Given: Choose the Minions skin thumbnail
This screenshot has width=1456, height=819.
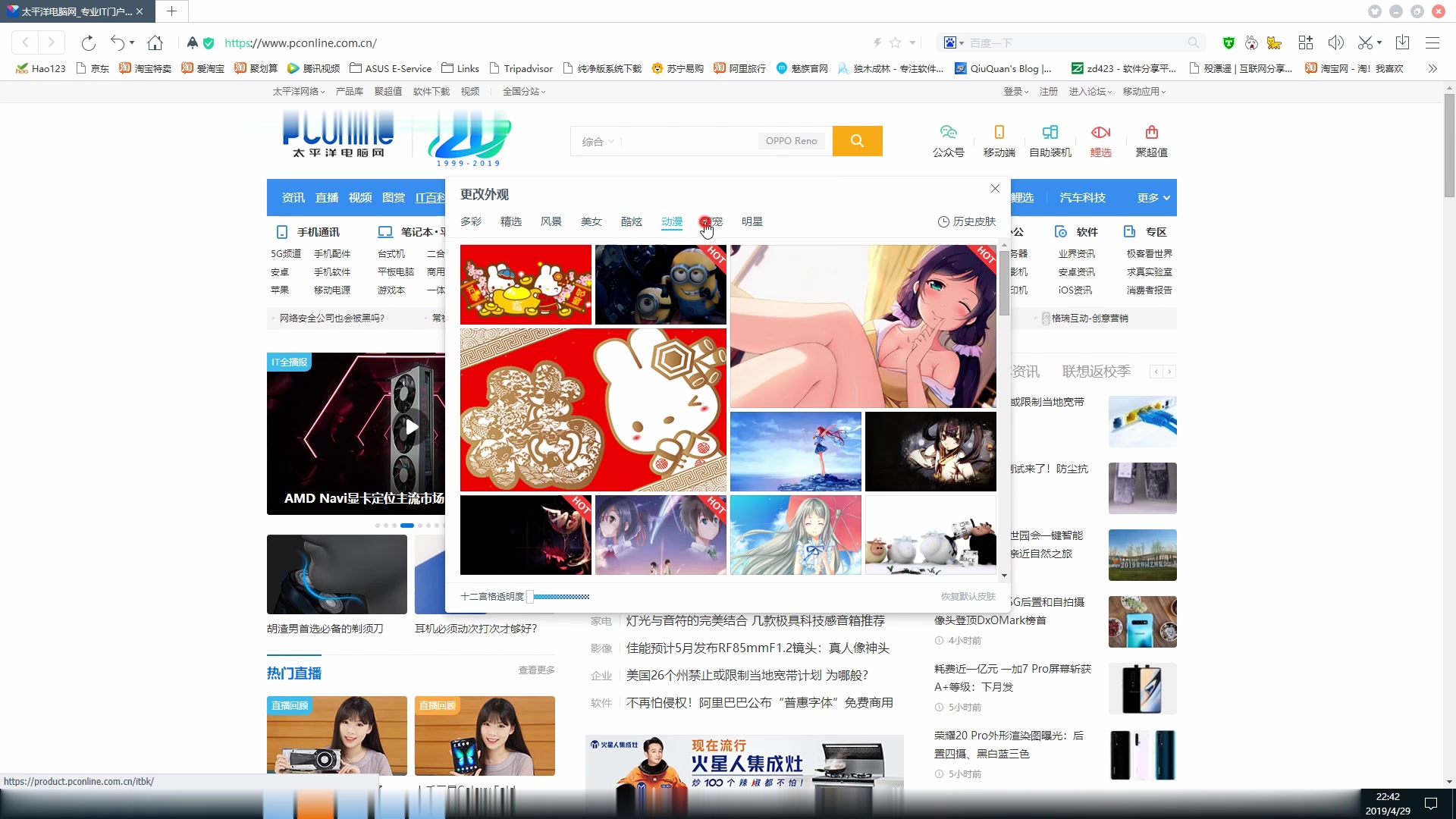Looking at the screenshot, I should [661, 284].
